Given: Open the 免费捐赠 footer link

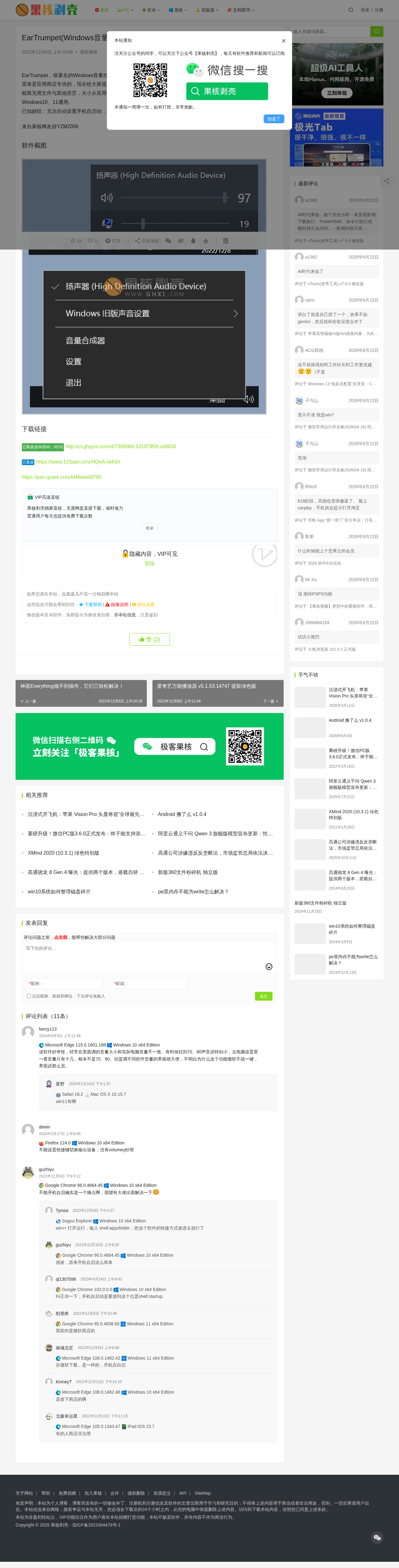Looking at the screenshot, I should pyautogui.click(x=68, y=1493).
